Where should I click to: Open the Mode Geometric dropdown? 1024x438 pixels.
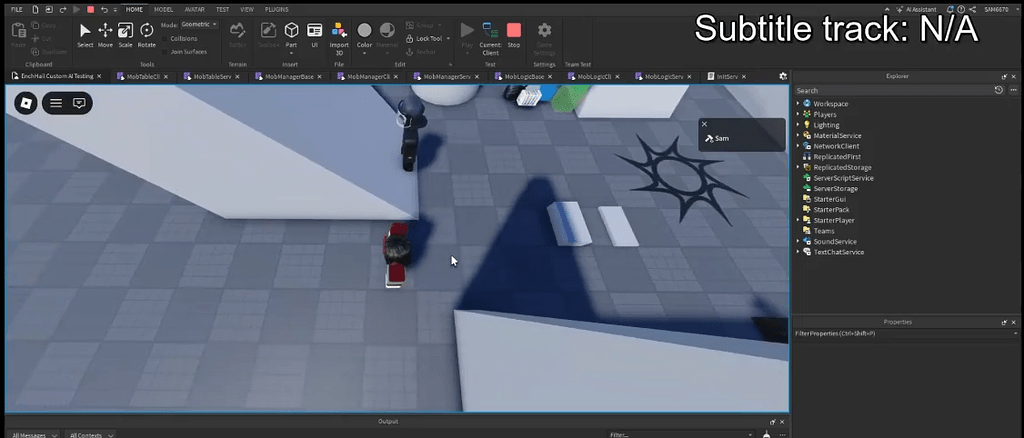pos(198,24)
